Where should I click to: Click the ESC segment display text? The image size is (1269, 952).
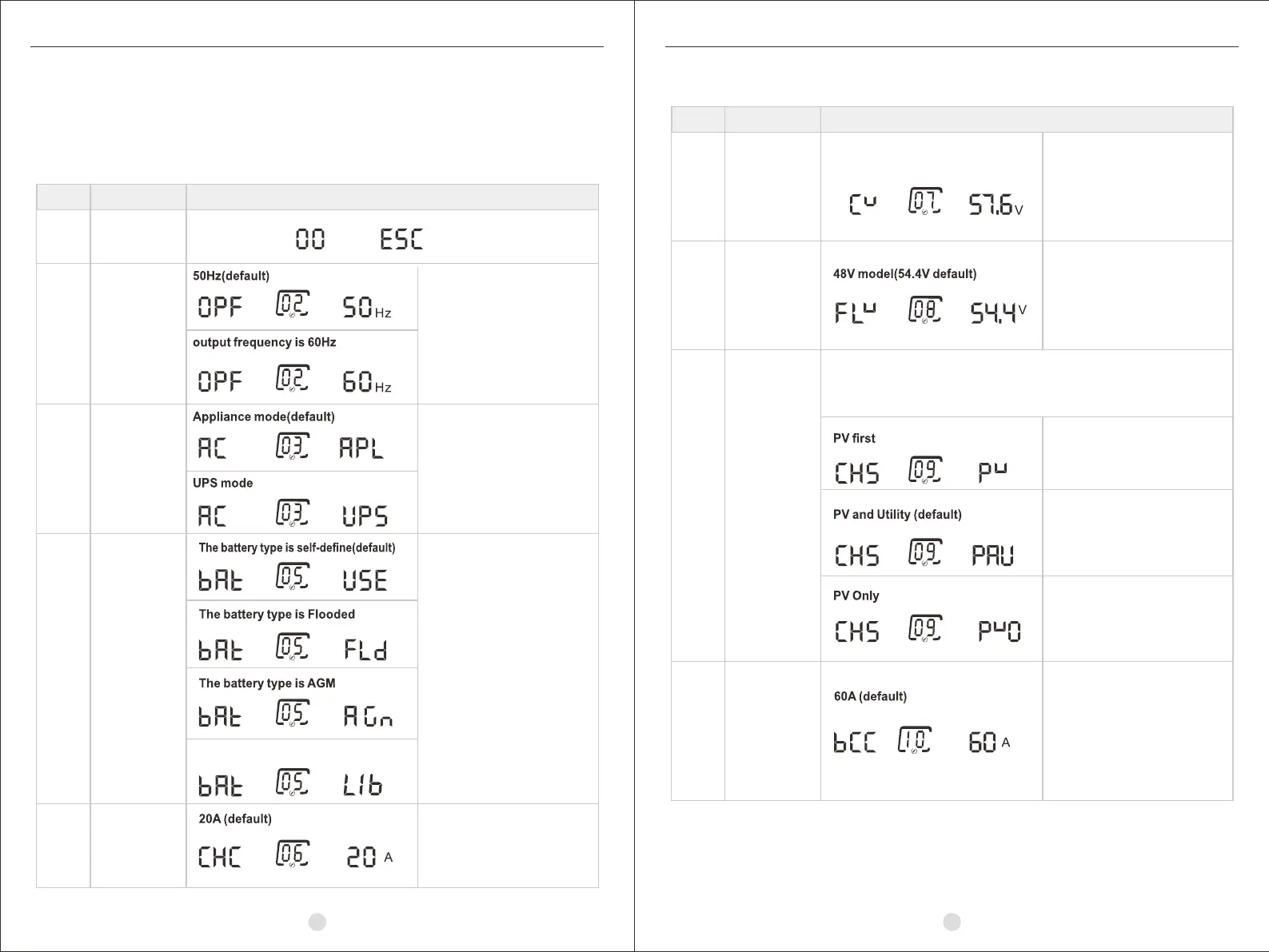pos(401,239)
